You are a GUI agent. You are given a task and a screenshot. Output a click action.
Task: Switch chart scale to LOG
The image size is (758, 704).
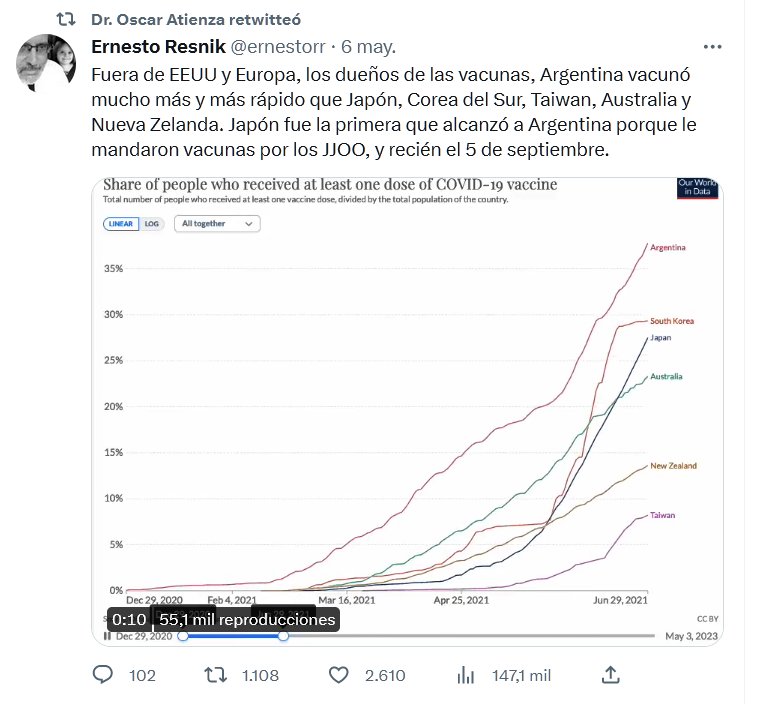(x=152, y=224)
